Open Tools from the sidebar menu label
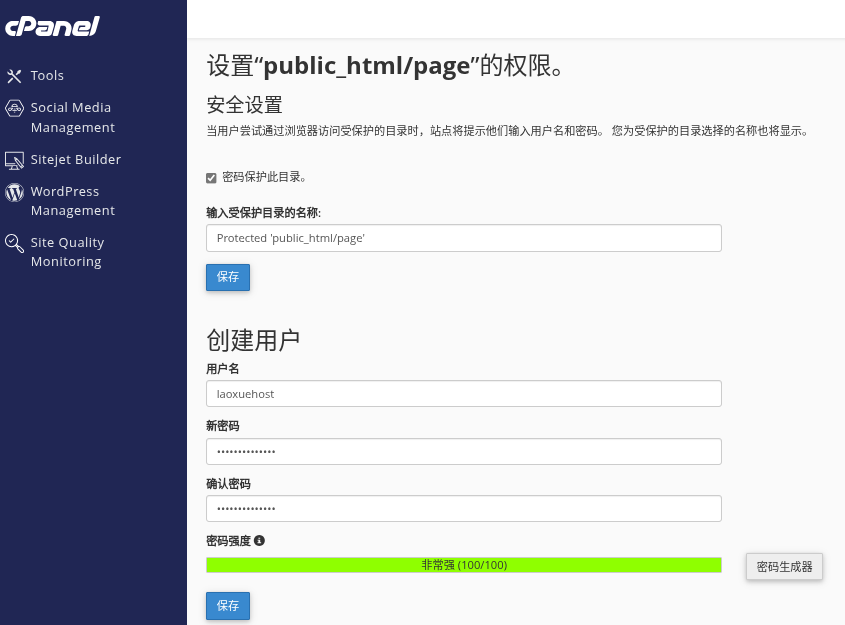 click(47, 76)
